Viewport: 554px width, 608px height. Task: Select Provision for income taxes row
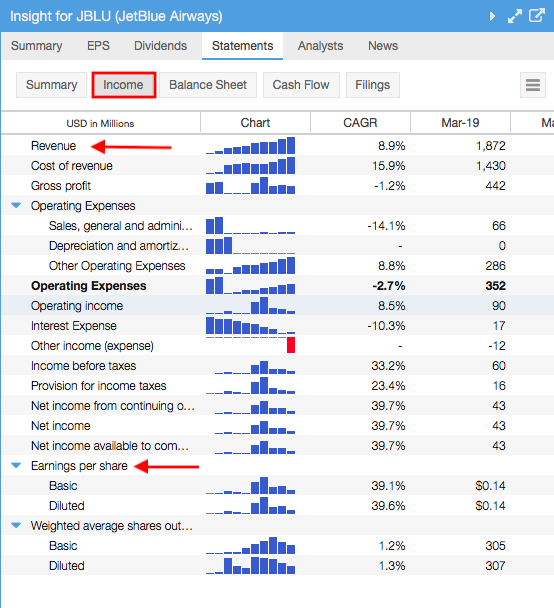pyautogui.click(x=277, y=386)
